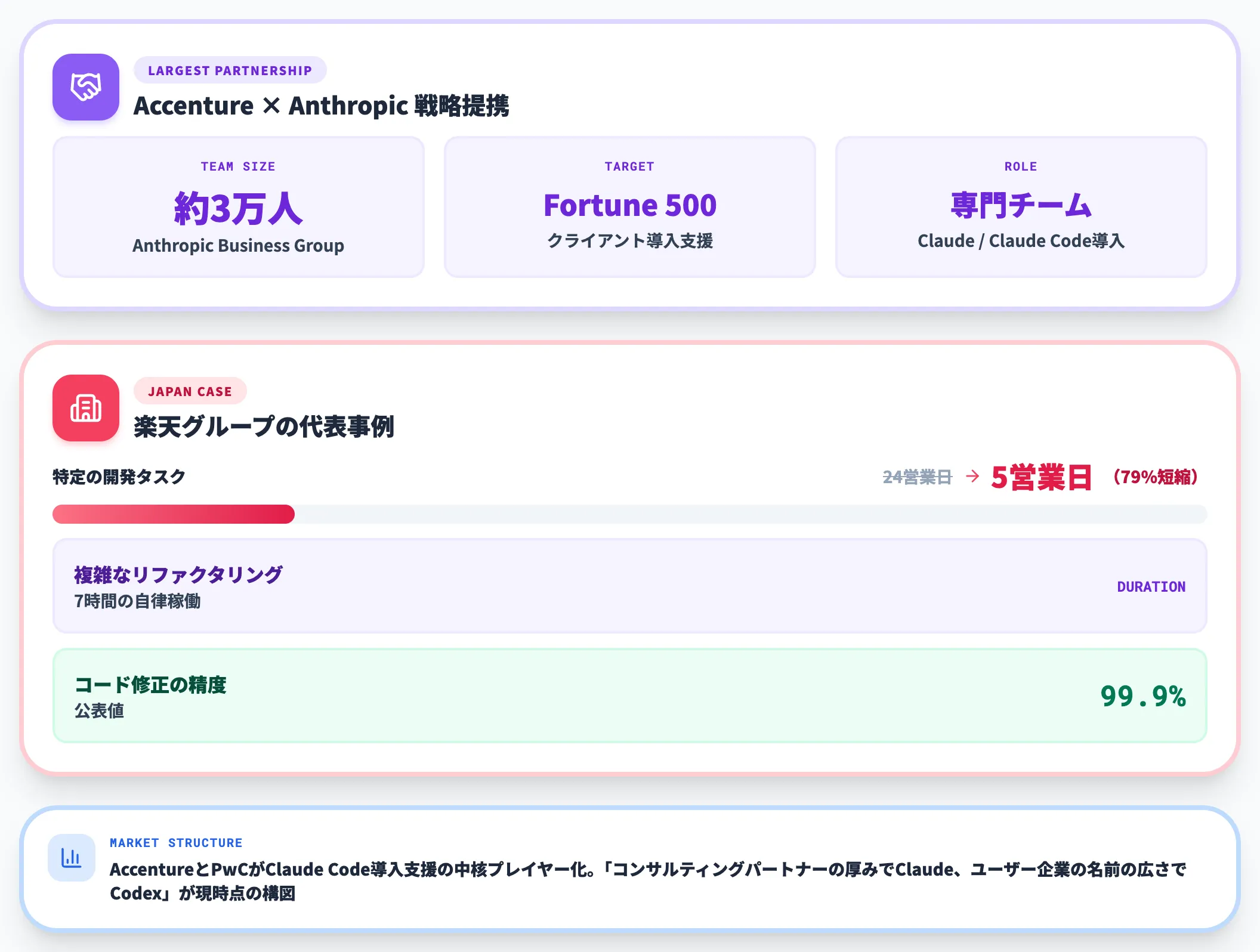The image size is (1260, 952).
Task: Click the title コード修正の精度
Action: coord(150,685)
